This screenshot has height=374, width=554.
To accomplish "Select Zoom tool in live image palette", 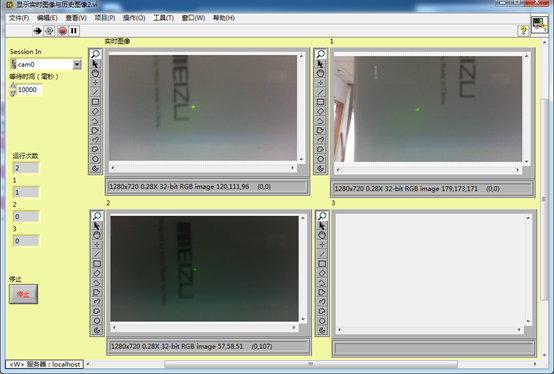I will pyautogui.click(x=95, y=54).
